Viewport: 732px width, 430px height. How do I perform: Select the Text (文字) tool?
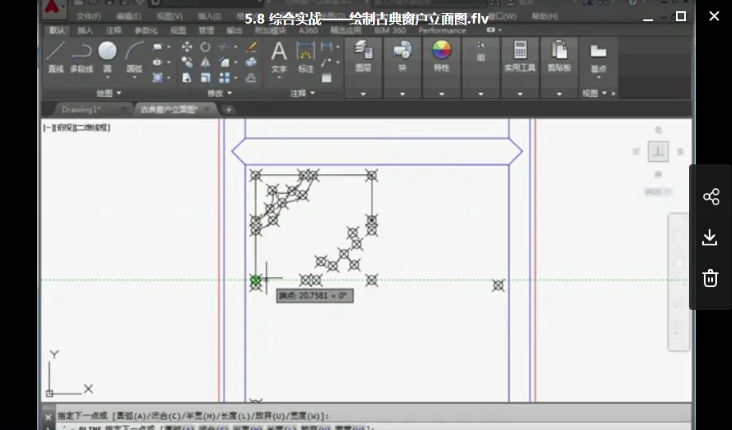coord(279,56)
